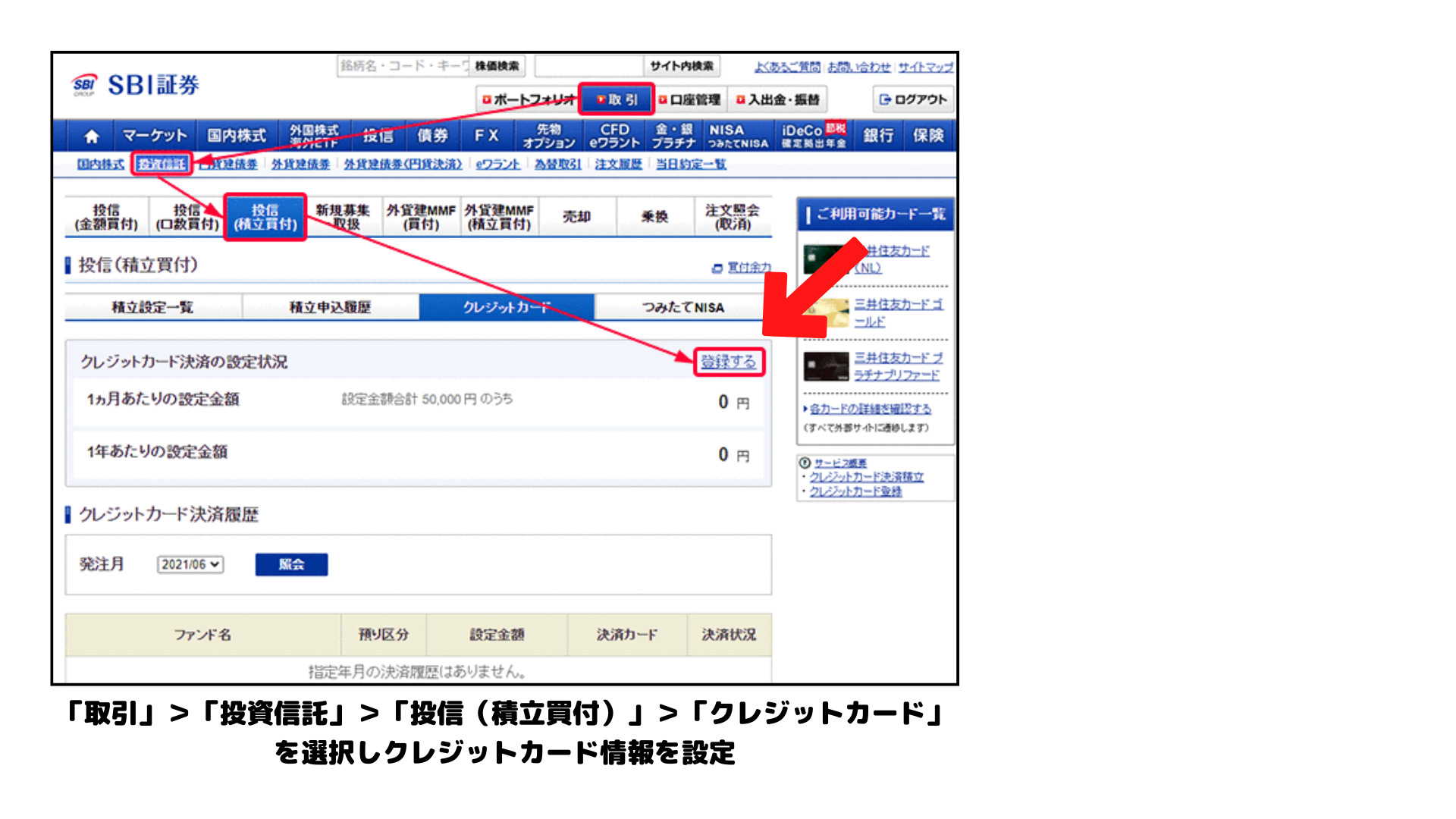Click the 国内株式 sub-navigation link

point(101,165)
